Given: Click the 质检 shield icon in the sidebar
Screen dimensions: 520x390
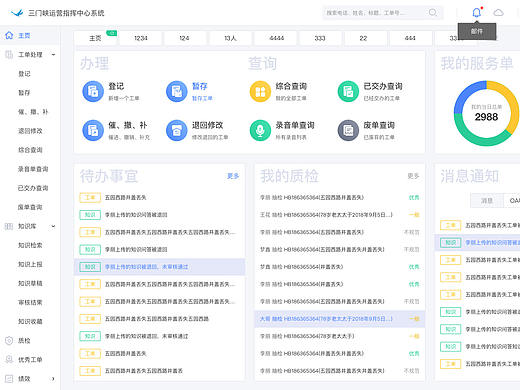Looking at the screenshot, I should (9, 340).
